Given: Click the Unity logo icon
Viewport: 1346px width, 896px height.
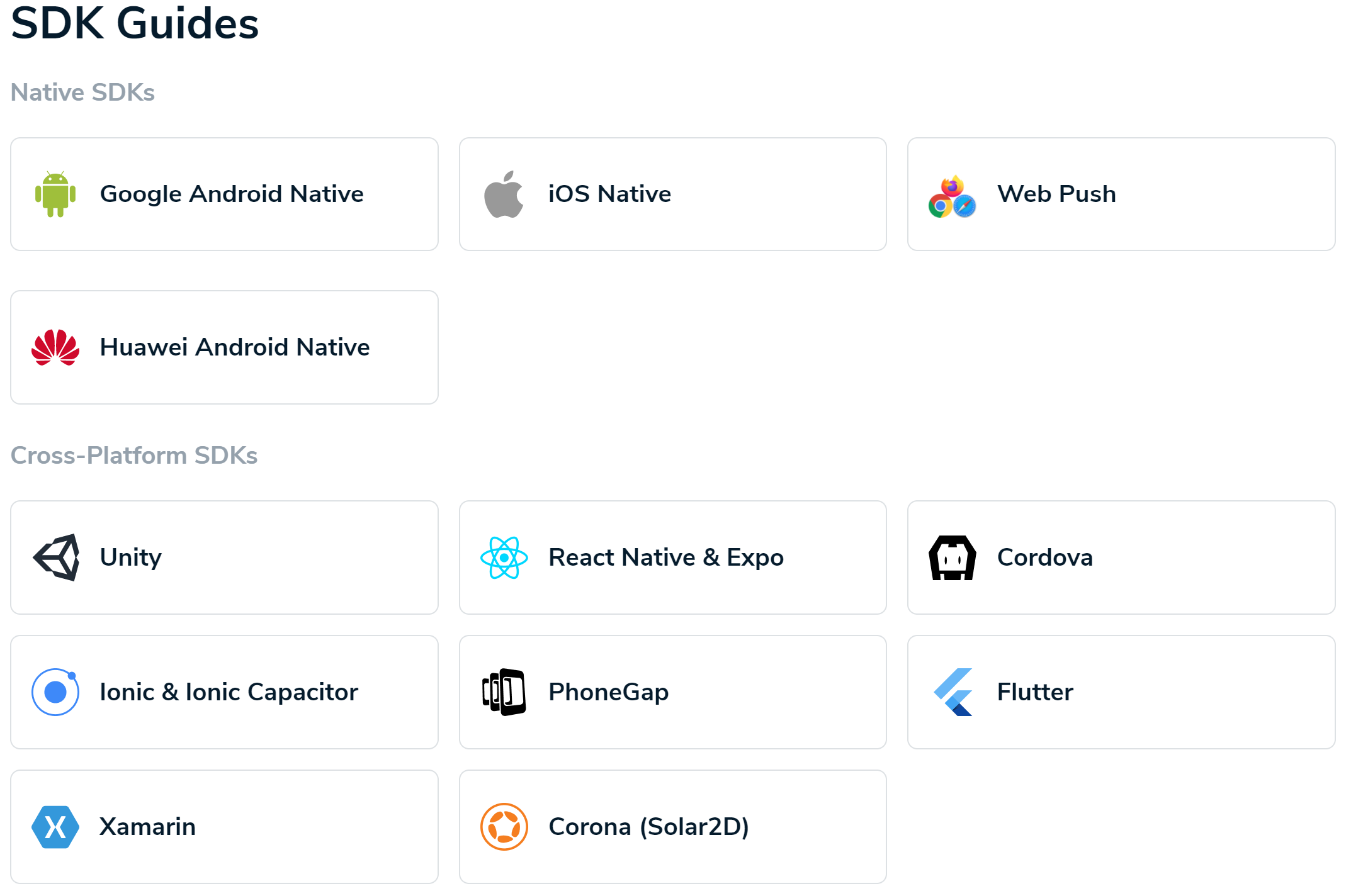Looking at the screenshot, I should (56, 557).
